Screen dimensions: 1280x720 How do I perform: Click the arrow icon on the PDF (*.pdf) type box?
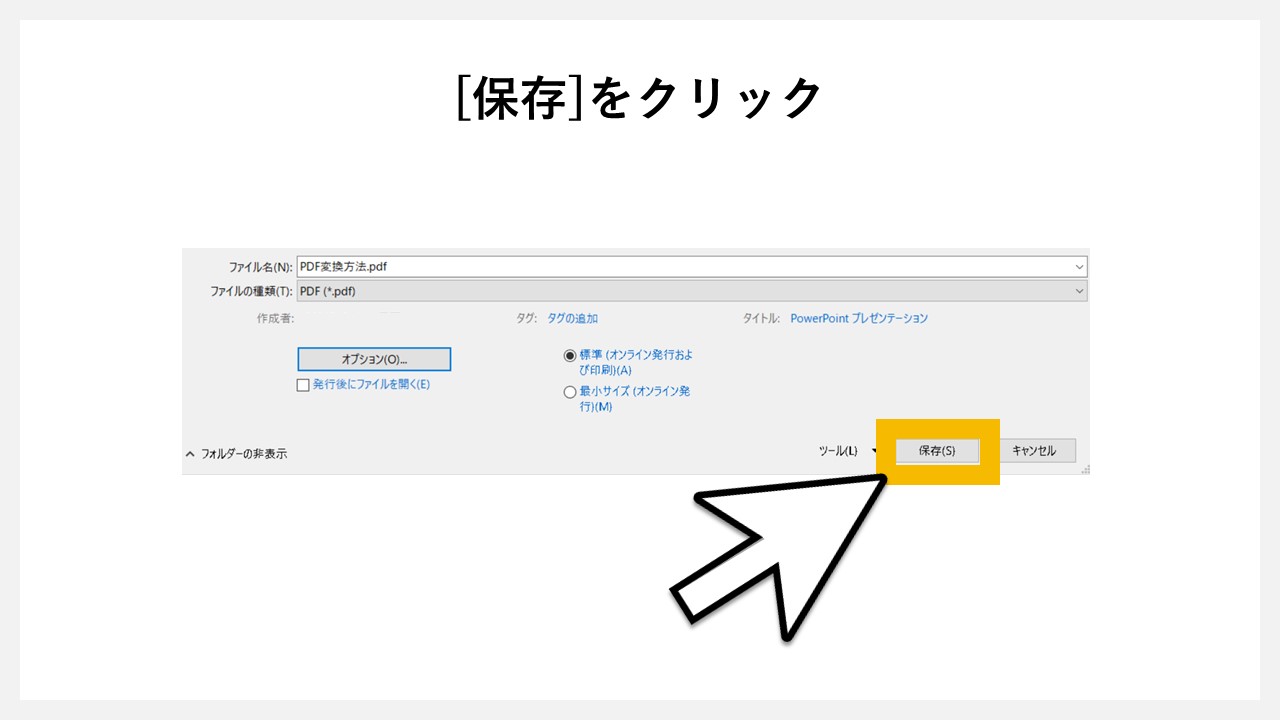[1080, 290]
